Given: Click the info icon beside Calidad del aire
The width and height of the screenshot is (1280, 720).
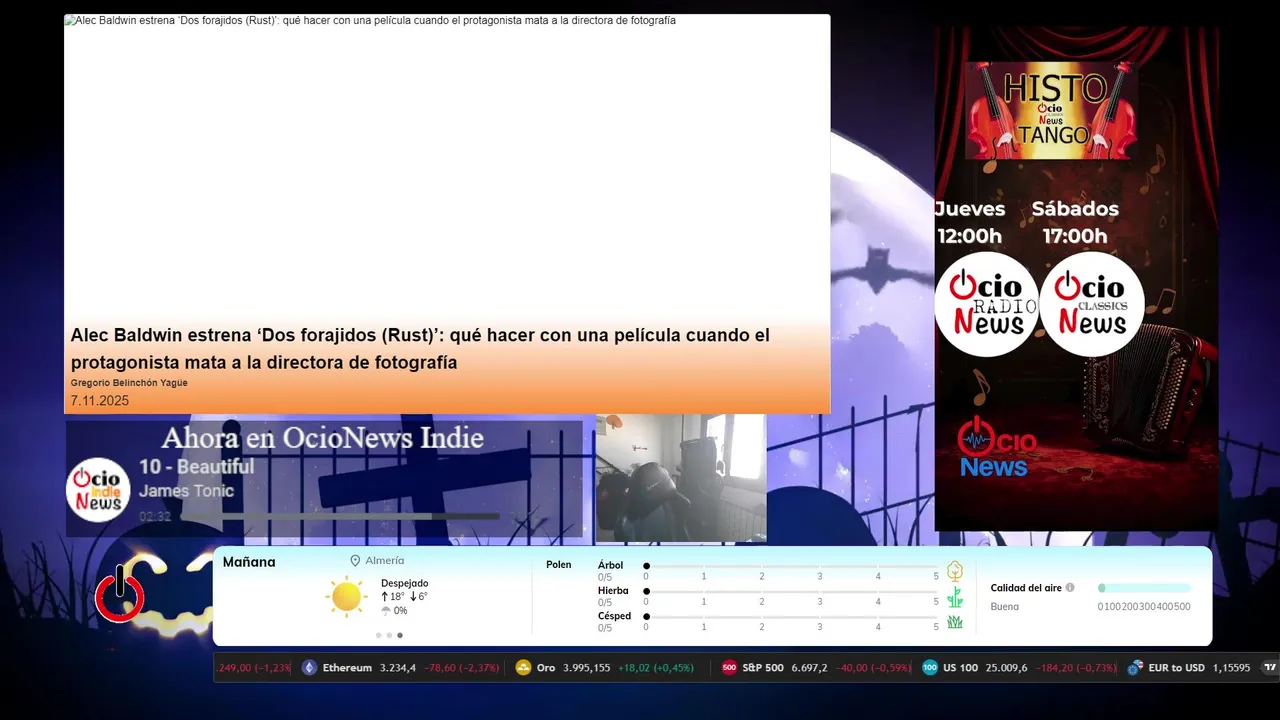Looking at the screenshot, I should 1070,588.
